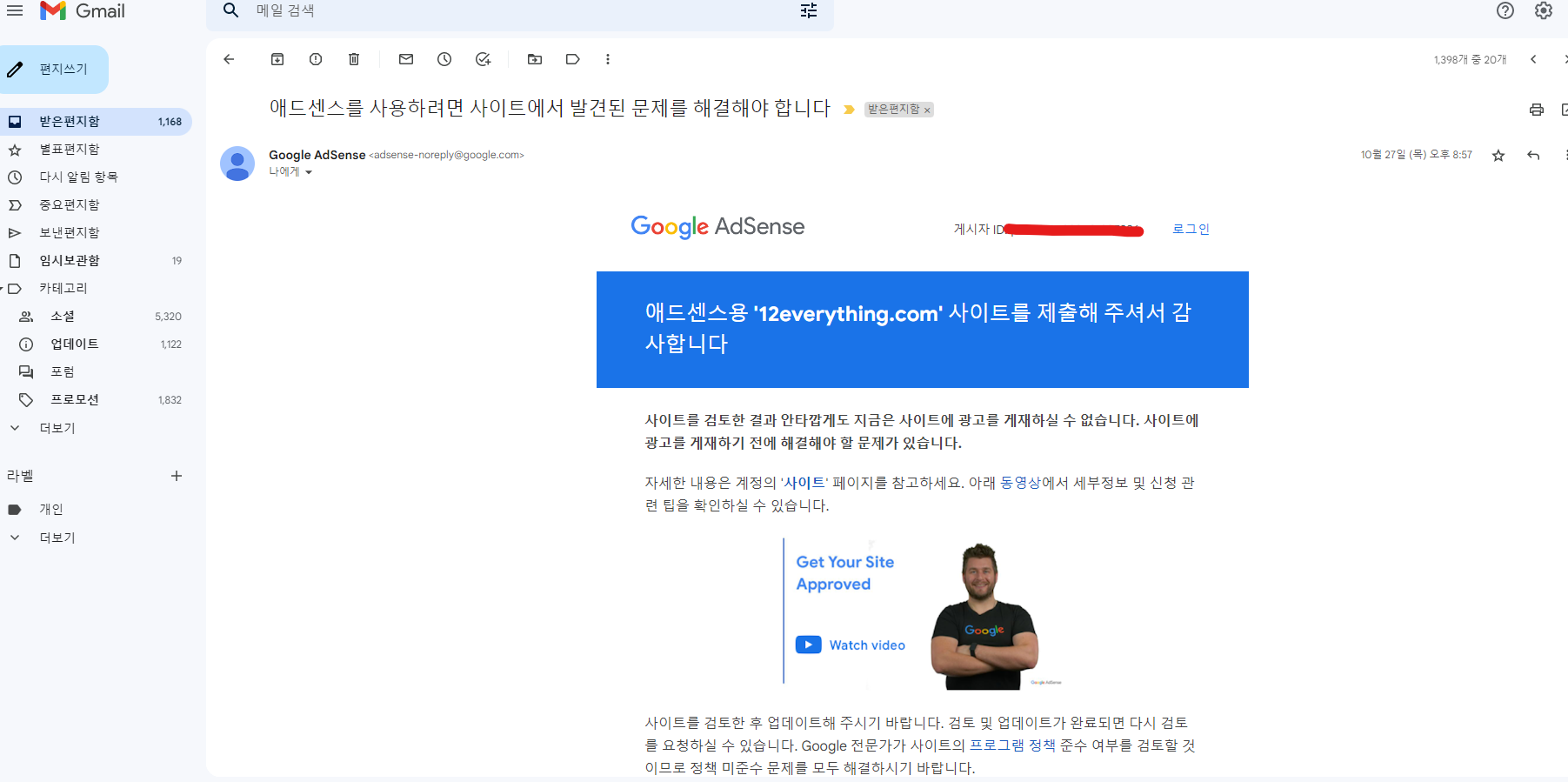The width and height of the screenshot is (1568, 782).
Task: Snooze this email with clock icon
Action: click(444, 59)
